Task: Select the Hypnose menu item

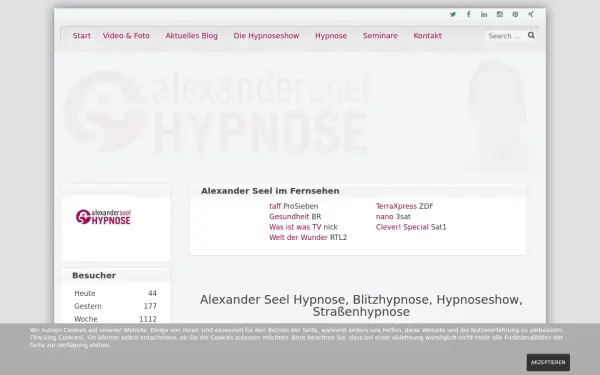Action: click(331, 36)
